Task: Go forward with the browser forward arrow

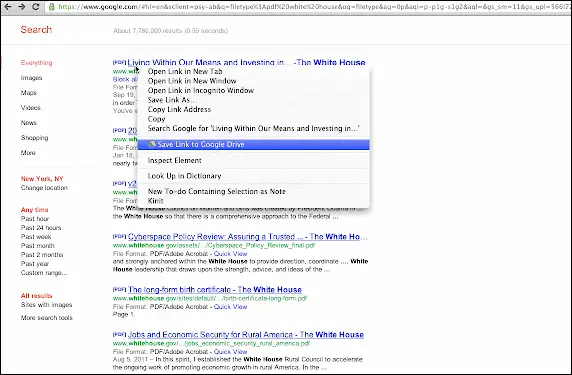Action: tap(22, 7)
